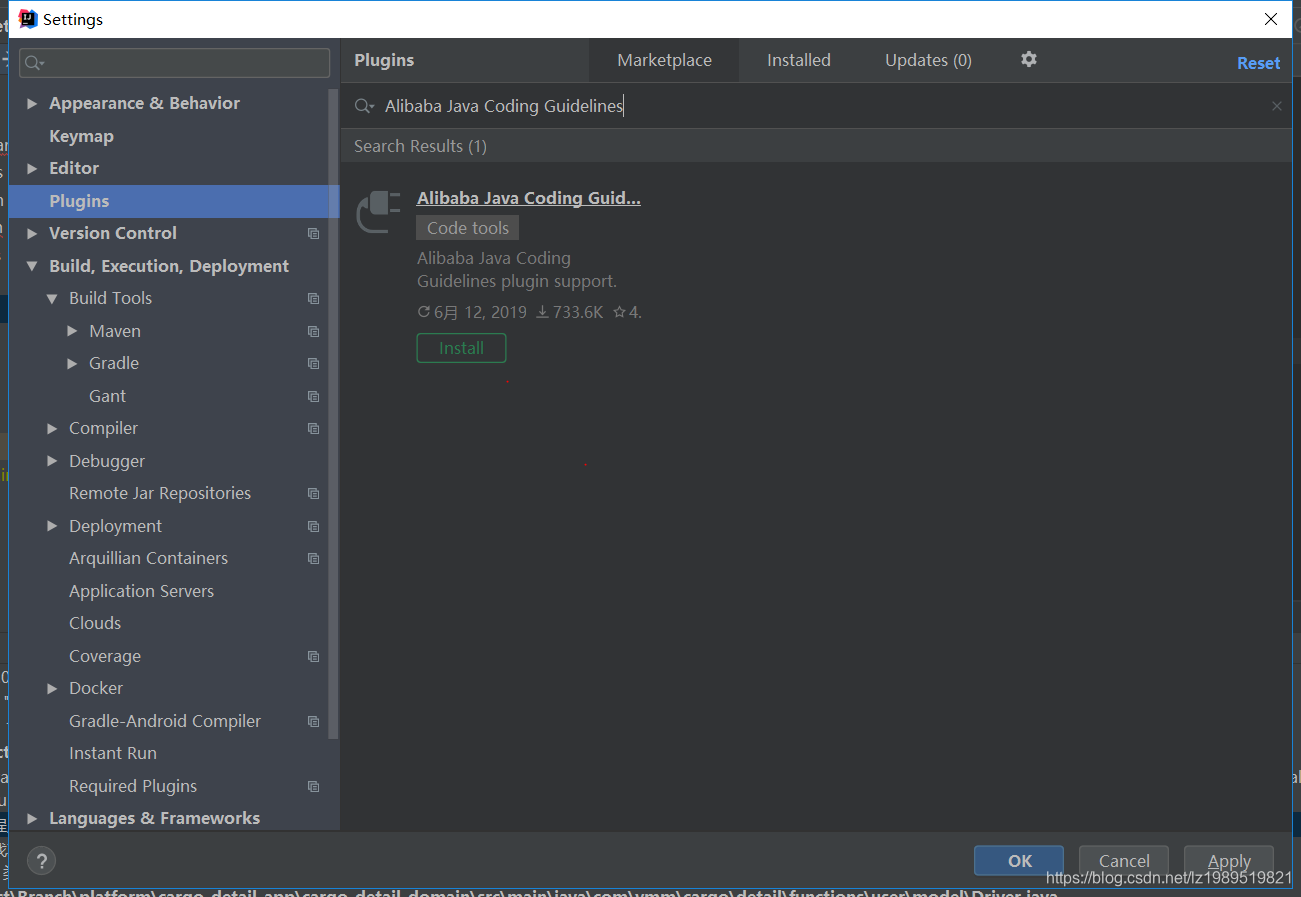This screenshot has width=1301, height=897.
Task: Expand the Compiler node
Action: (52, 428)
